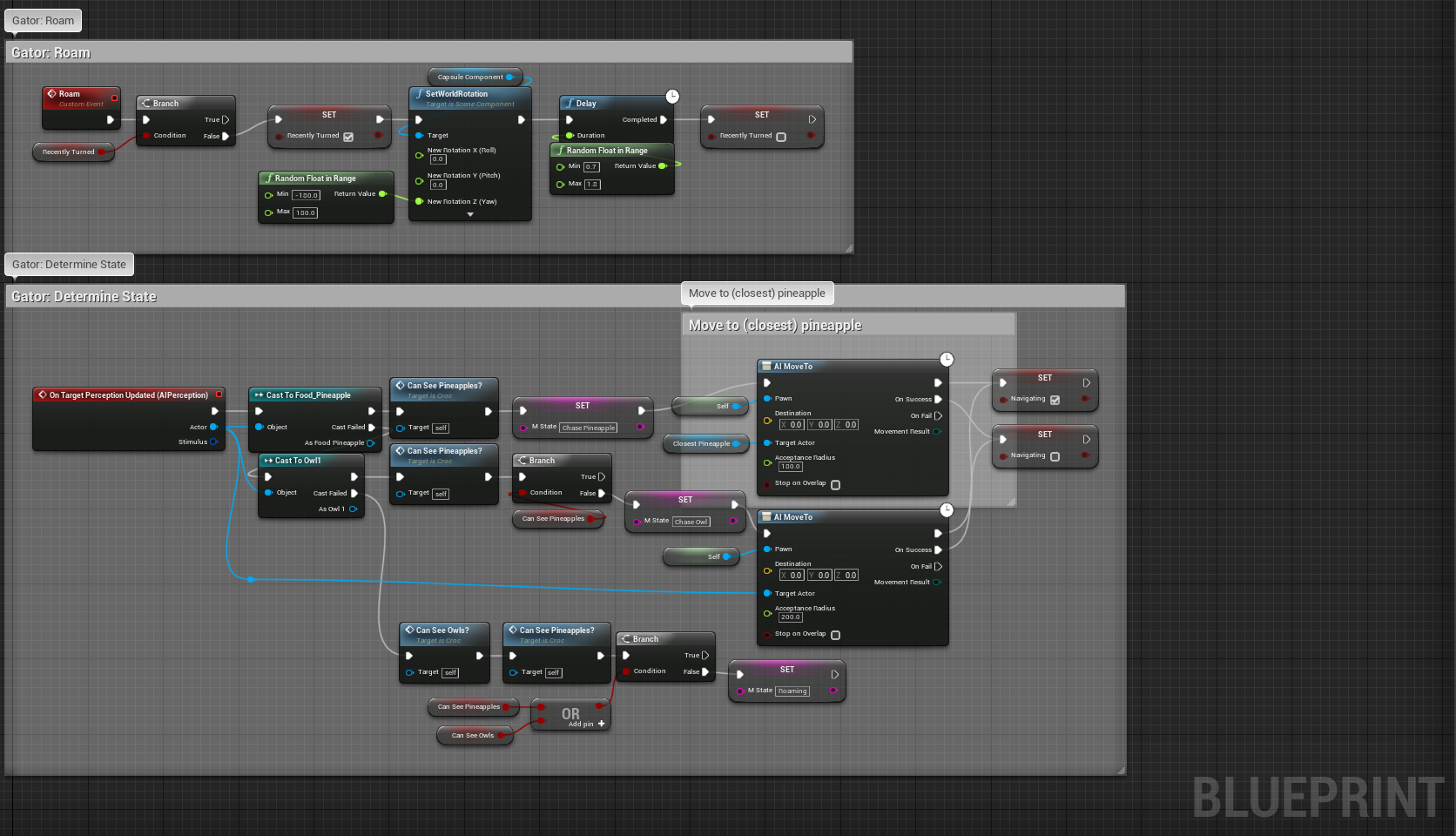Expand the SetWorldRotation node's advanced pins
This screenshot has height=836, width=1456.
470,214
